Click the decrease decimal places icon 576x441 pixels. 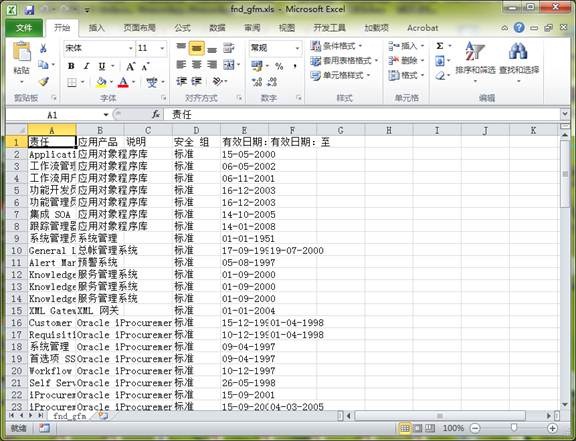coord(272,82)
